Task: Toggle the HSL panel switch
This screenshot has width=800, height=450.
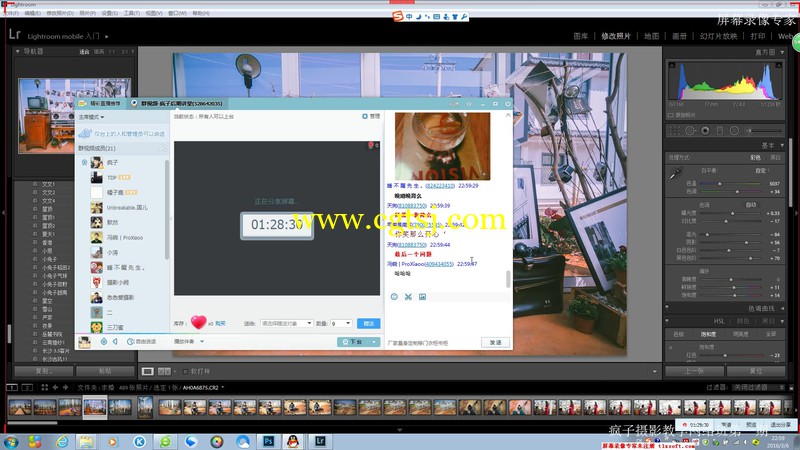Action: [667, 321]
